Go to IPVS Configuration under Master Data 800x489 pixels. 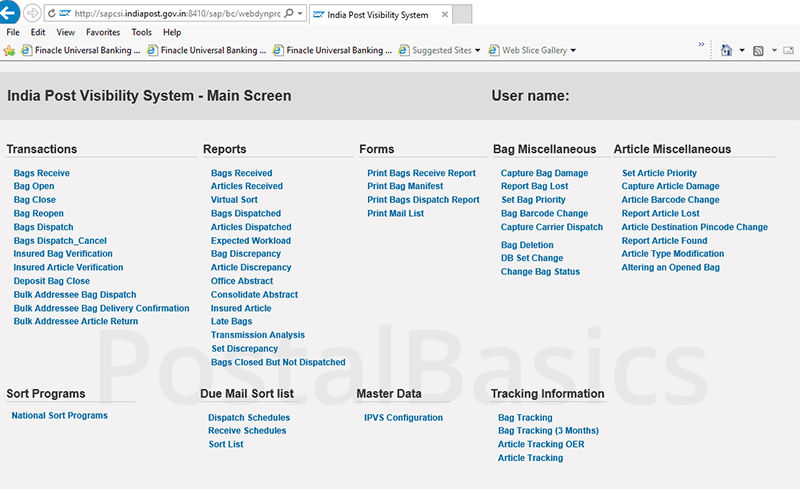coord(403,418)
